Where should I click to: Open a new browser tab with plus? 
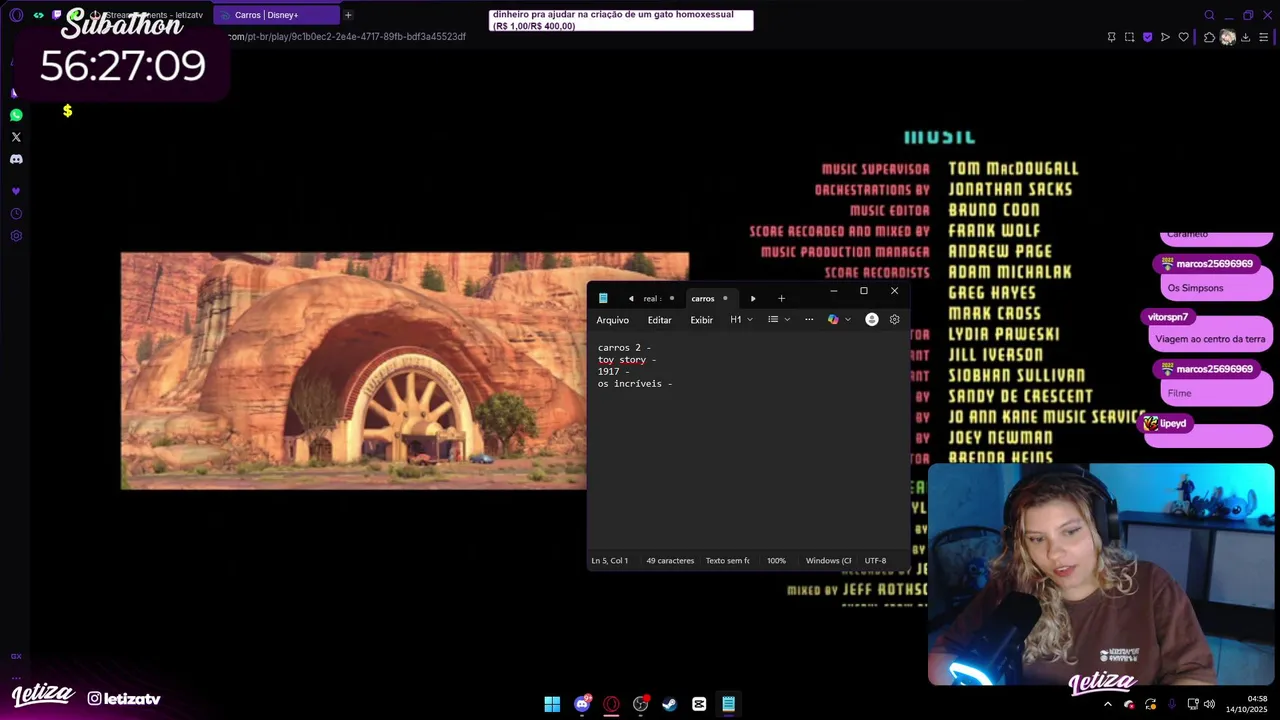tap(348, 15)
